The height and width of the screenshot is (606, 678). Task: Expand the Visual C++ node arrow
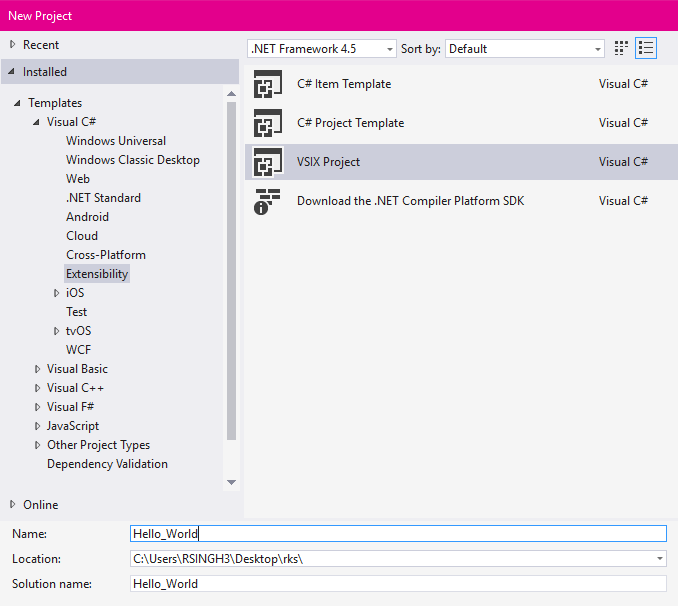(37, 388)
